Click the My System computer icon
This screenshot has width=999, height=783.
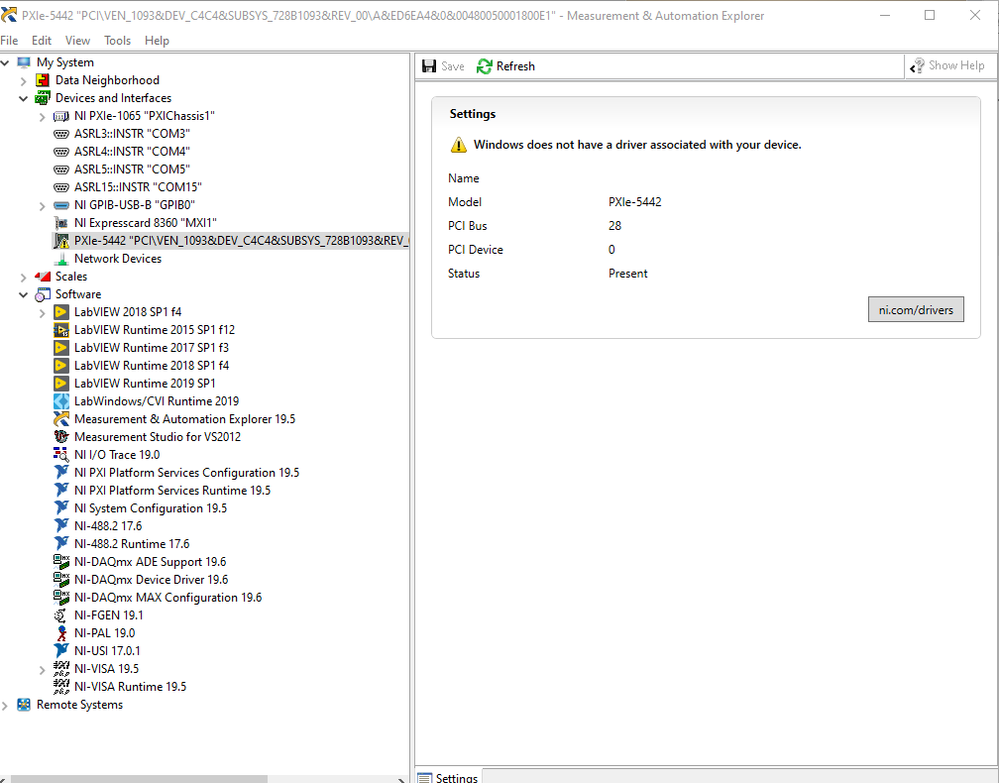coord(24,62)
